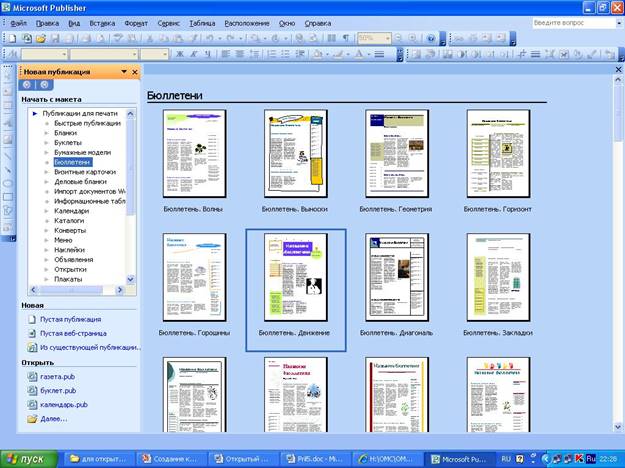Viewport: 625px width, 468px height.
Task: Select the Rectangle tool in Objects toolbar
Action: coord(8,197)
